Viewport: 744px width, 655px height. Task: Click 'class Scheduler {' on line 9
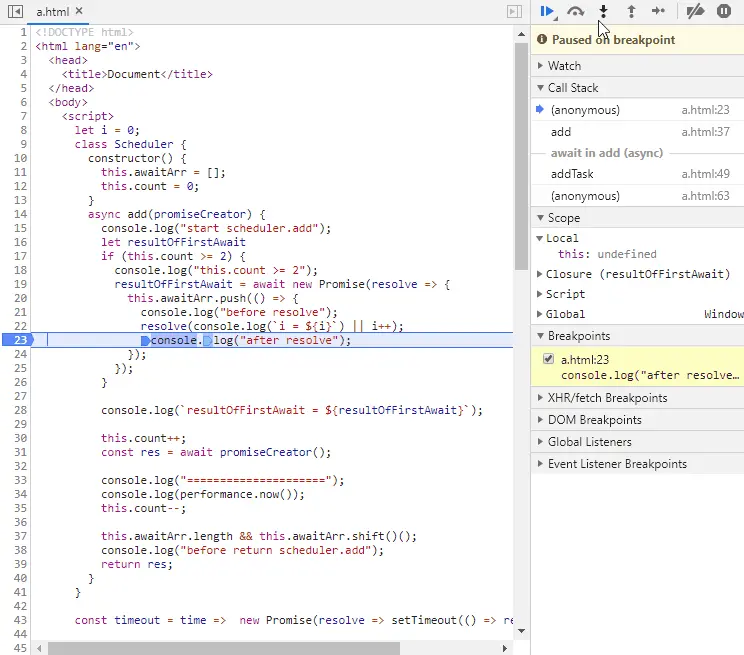point(130,144)
